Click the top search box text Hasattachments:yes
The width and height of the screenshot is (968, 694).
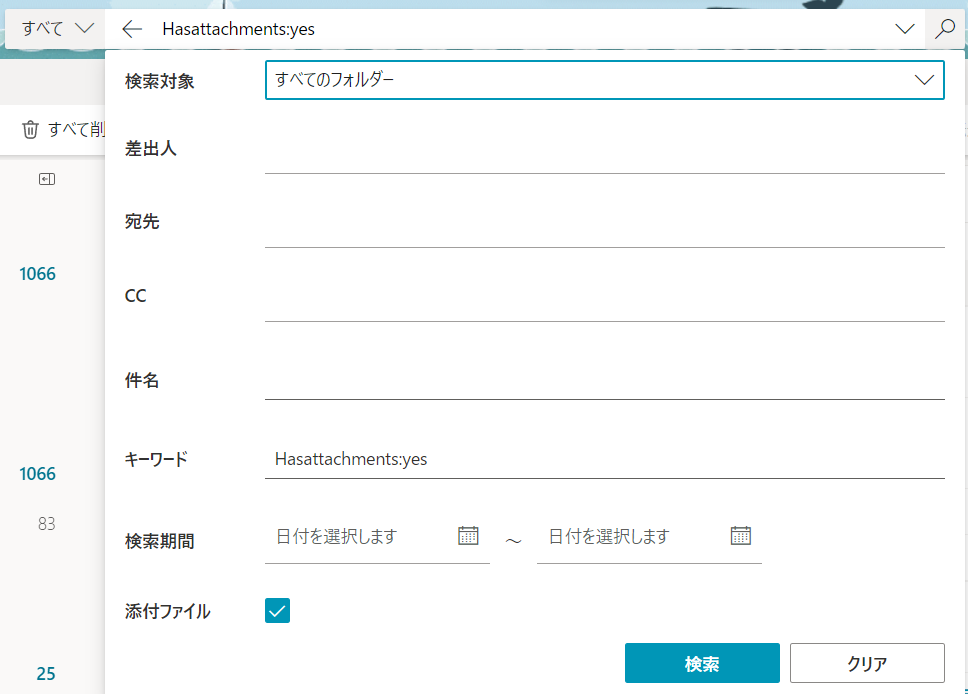tap(238, 29)
